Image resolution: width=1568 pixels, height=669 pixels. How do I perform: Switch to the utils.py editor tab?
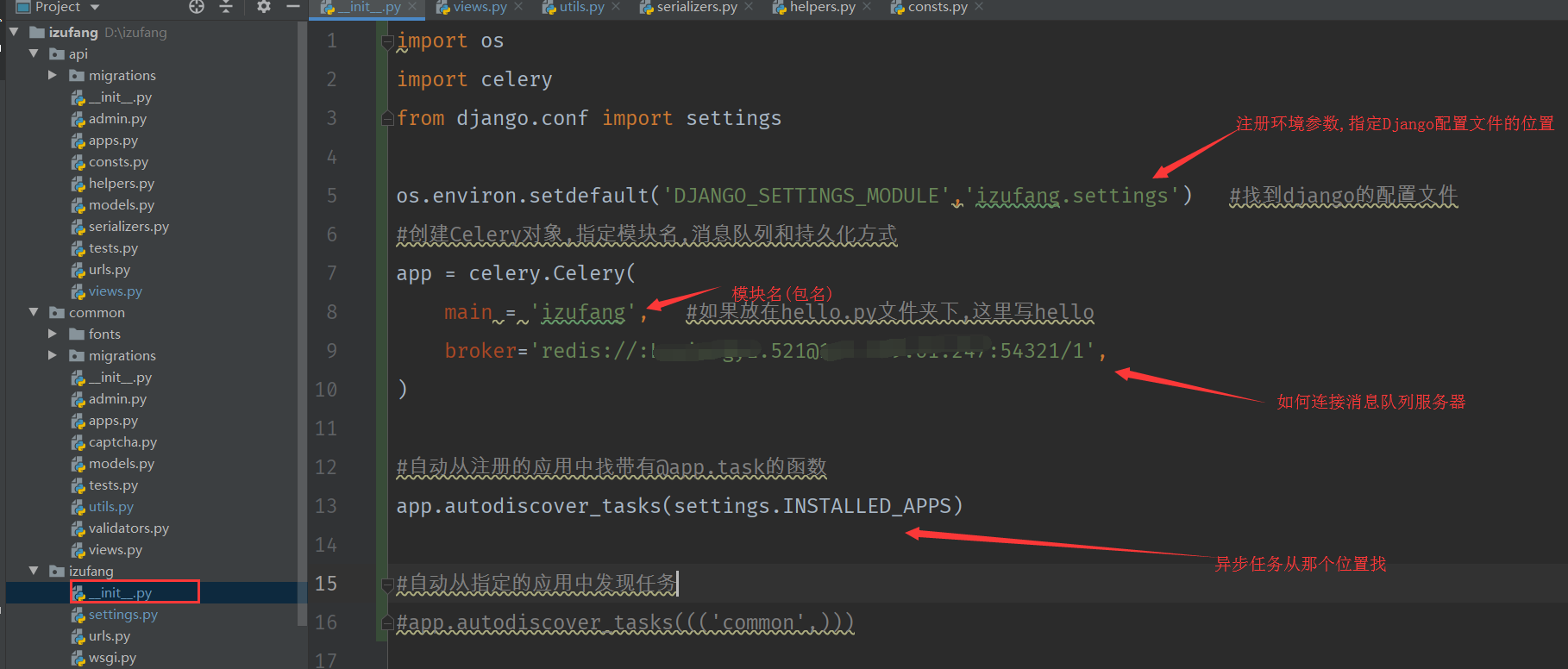tap(581, 7)
